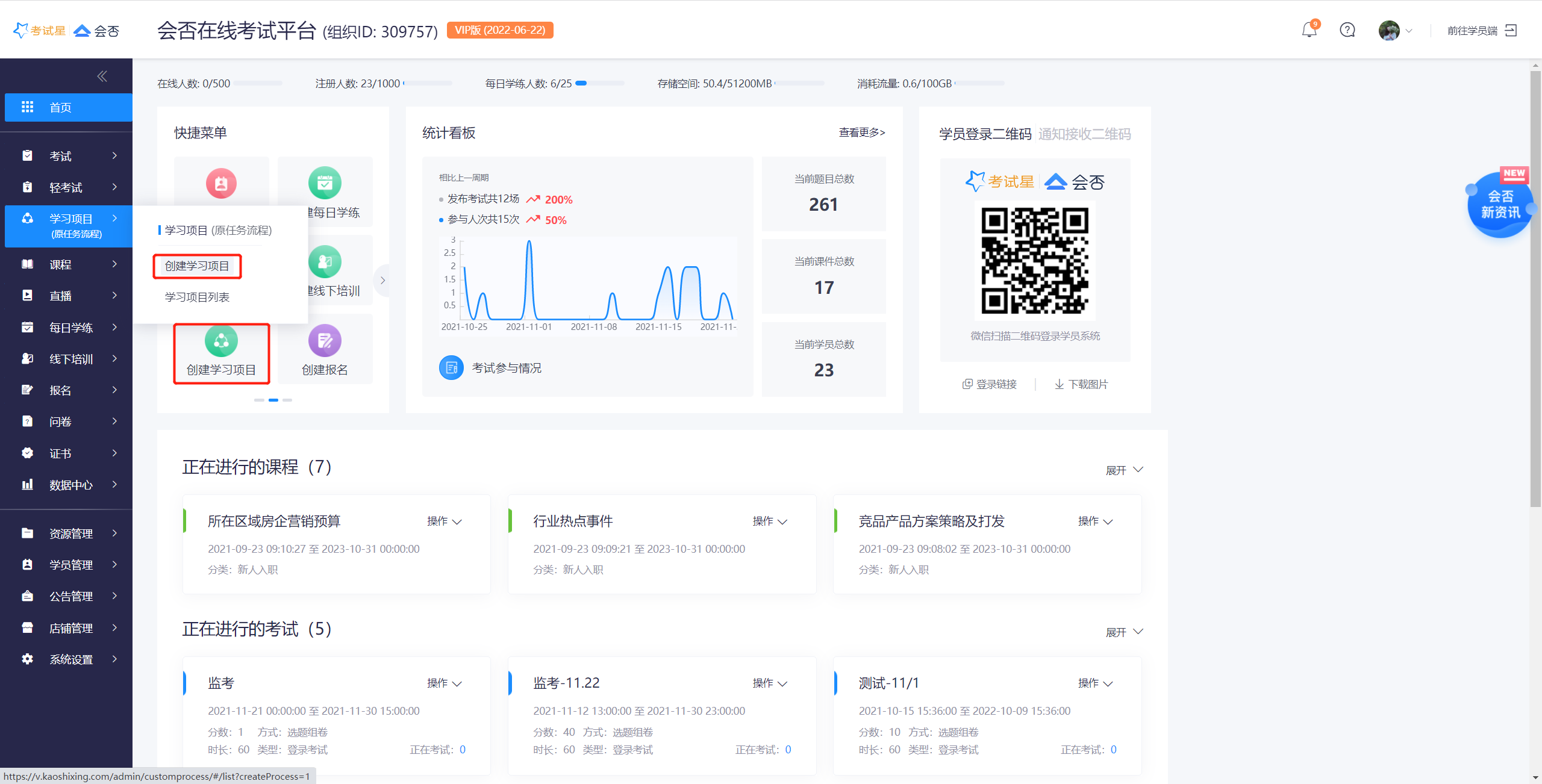Click the notification bell icon
Screen dimensions: 1542x784
click(1309, 30)
